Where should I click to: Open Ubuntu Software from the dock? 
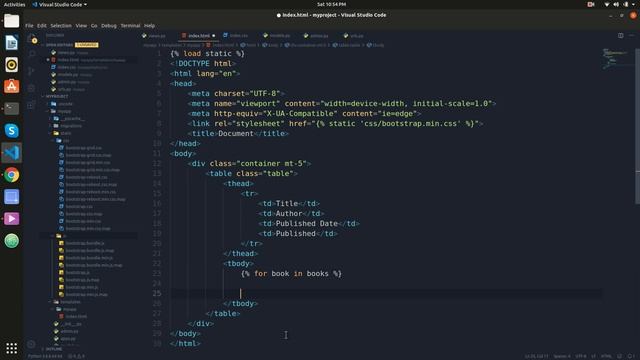pyautogui.click(x=11, y=87)
